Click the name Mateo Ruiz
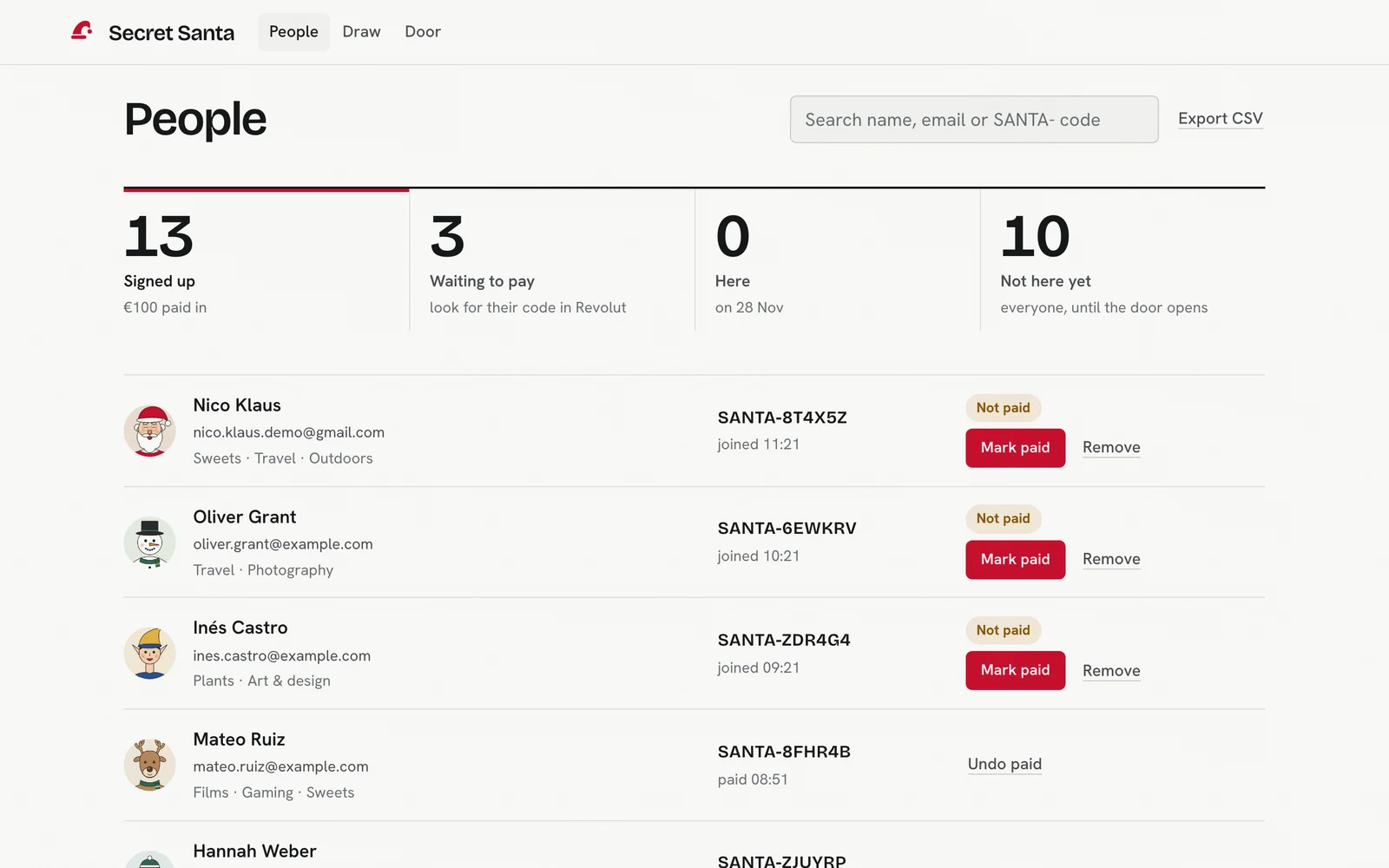Screen dimensions: 1389x868 pos(239,740)
